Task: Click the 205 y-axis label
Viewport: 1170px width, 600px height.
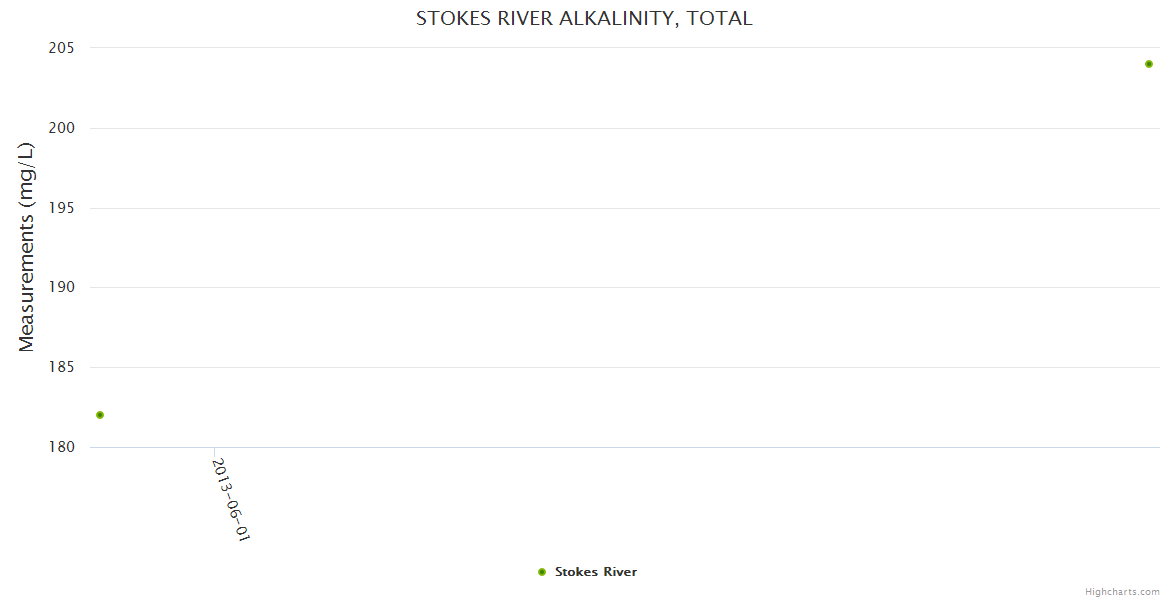Action: click(x=70, y=48)
